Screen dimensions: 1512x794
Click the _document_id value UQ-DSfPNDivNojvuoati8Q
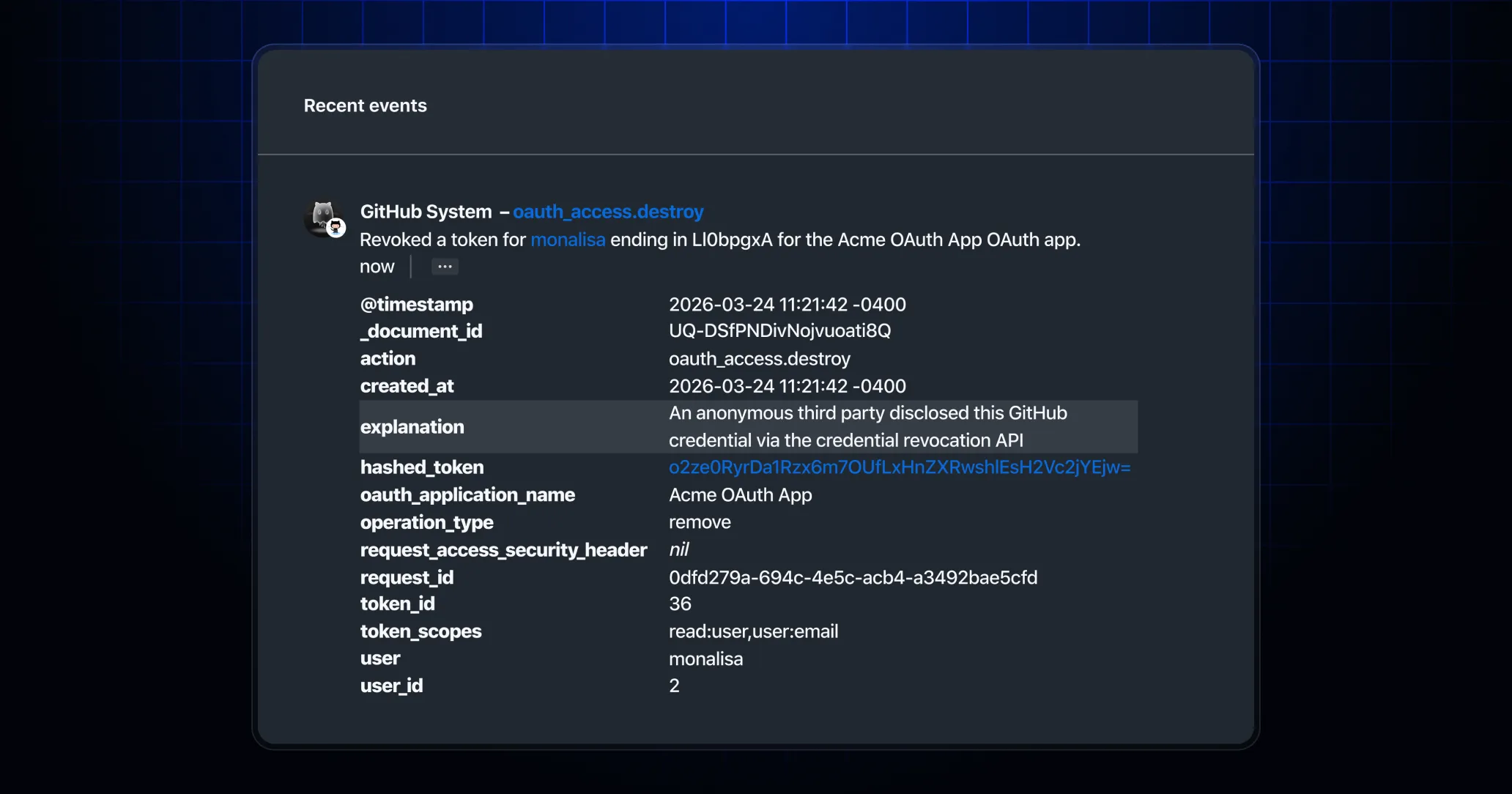coord(779,331)
